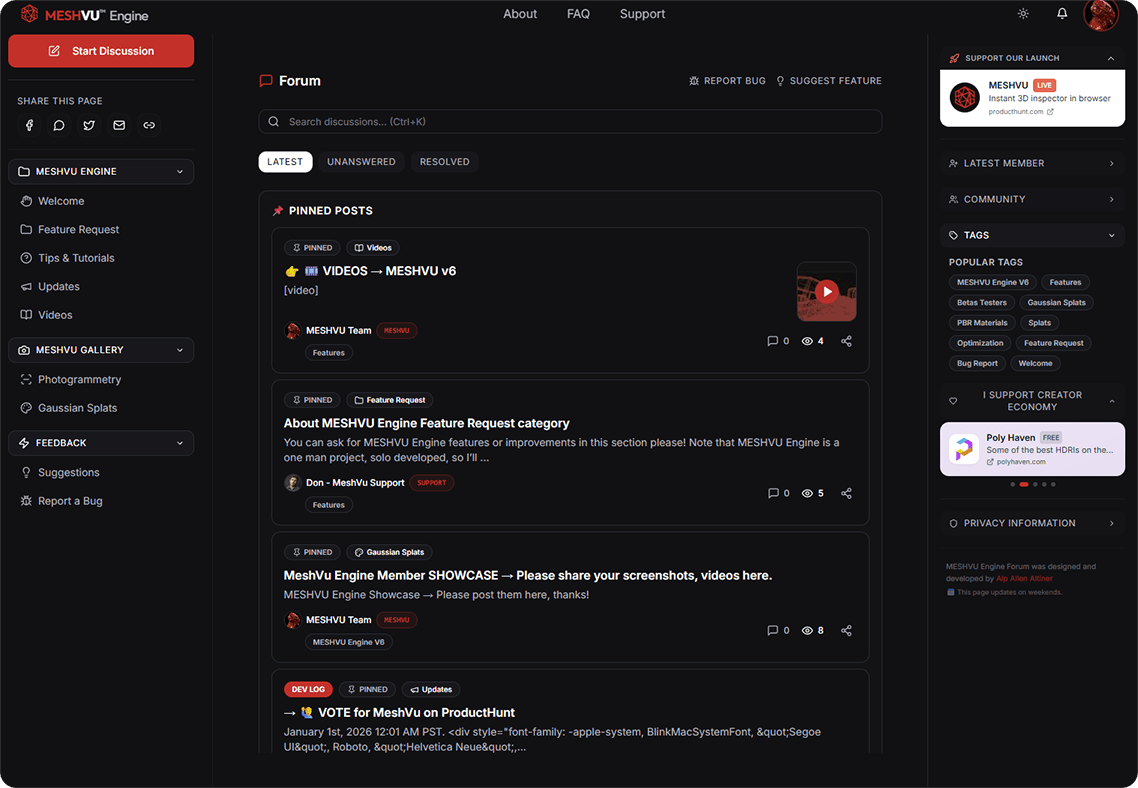Click SUGGEST FEATURE link
1138x788 pixels.
point(829,81)
